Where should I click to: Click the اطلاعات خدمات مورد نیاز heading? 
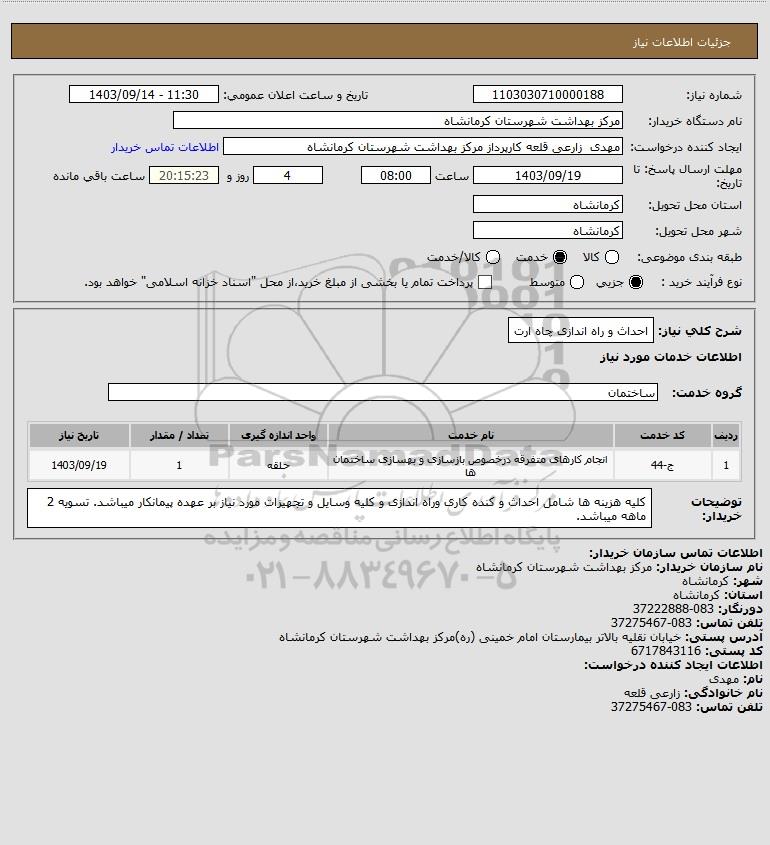(671, 357)
